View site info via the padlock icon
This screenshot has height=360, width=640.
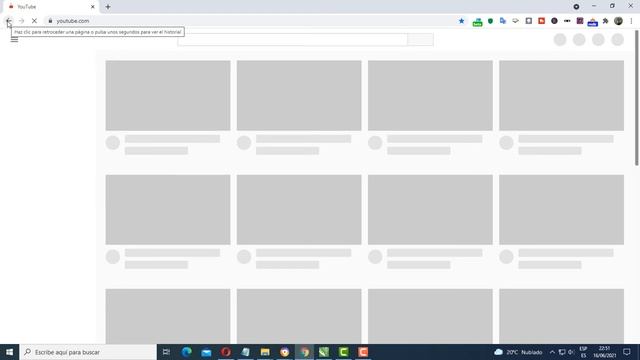50,21
